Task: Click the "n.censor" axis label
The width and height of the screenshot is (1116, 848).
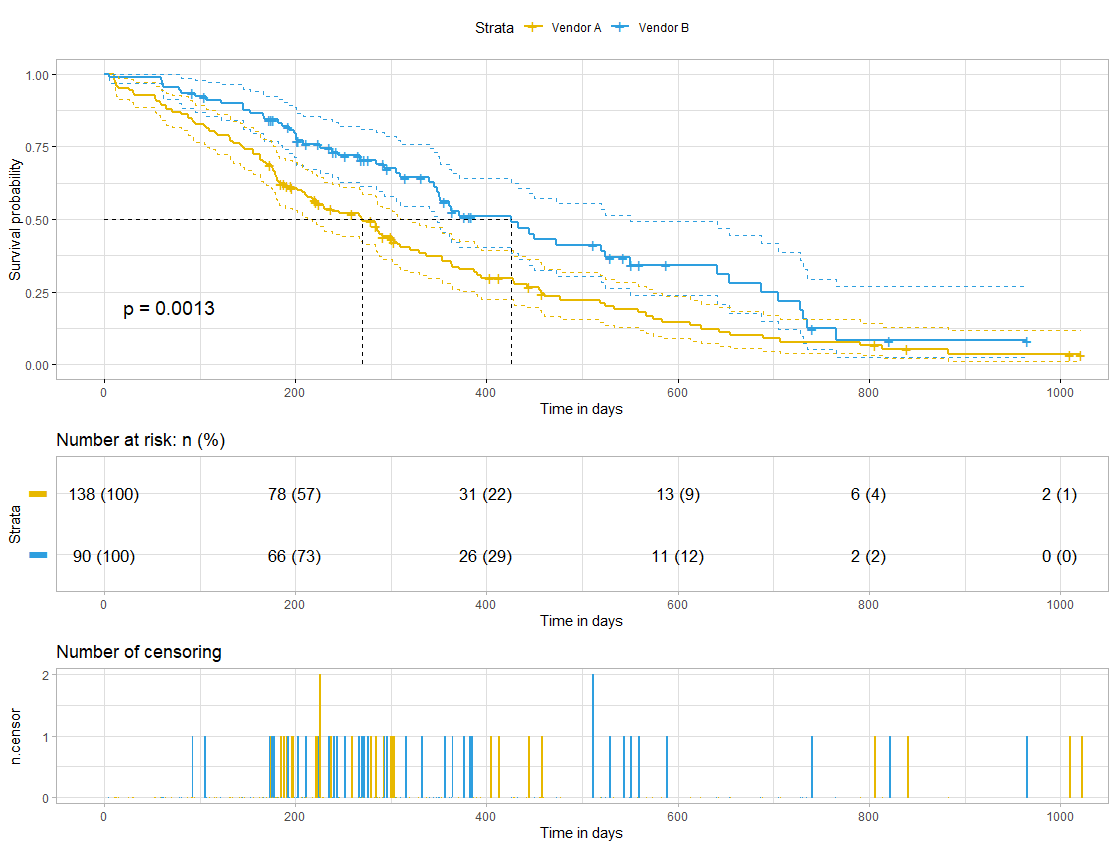Action: pyautogui.click(x=15, y=736)
